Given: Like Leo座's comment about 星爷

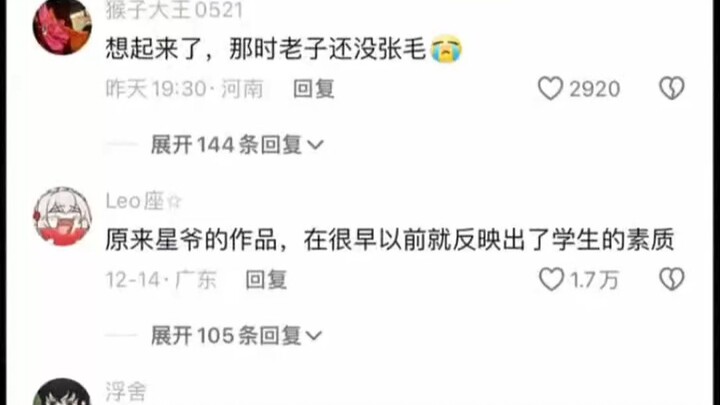Looking at the screenshot, I should pos(551,279).
